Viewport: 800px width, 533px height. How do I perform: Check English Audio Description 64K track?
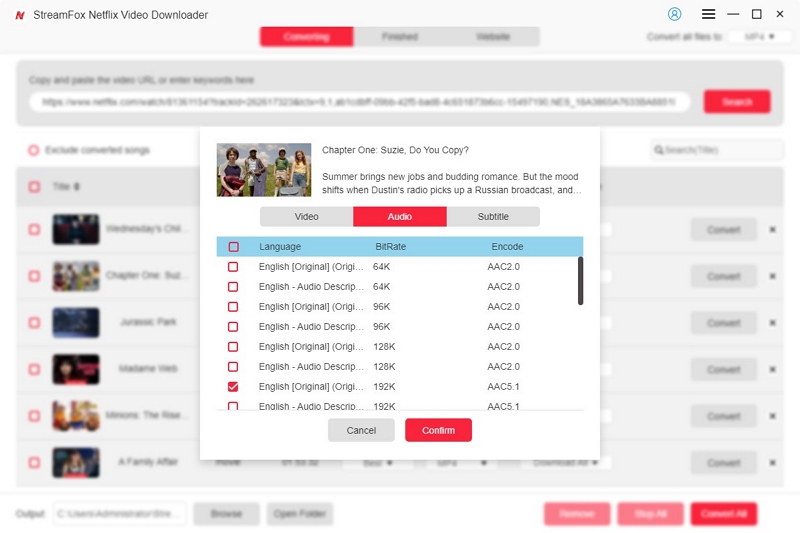233,287
